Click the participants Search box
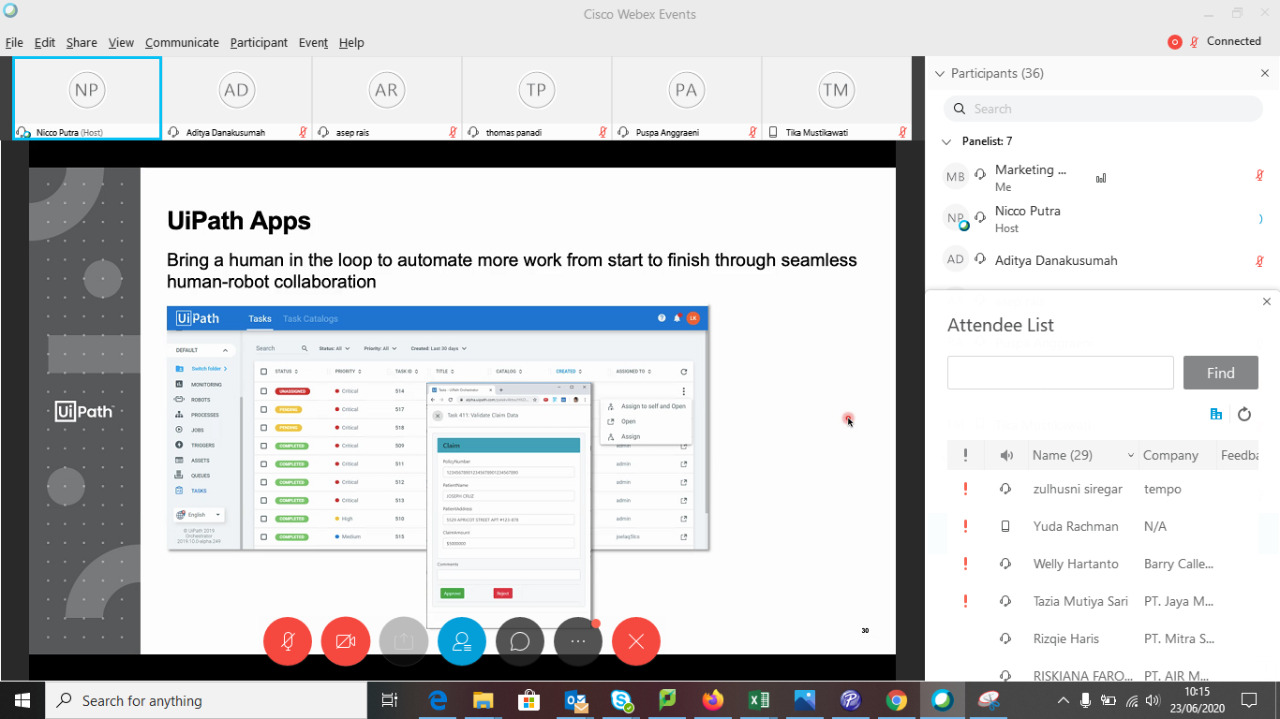 click(x=1102, y=109)
